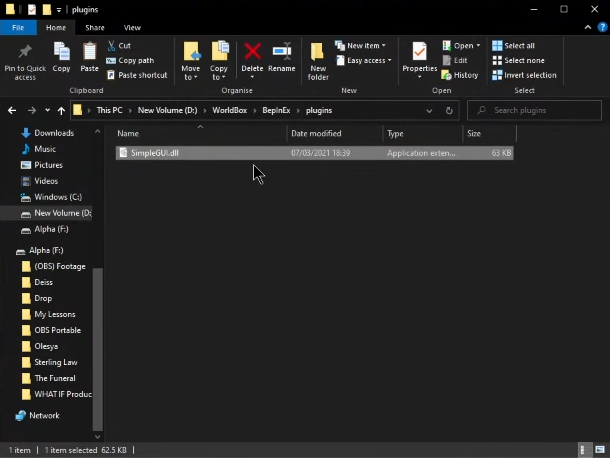
Task: Show file History
Action: 460,75
